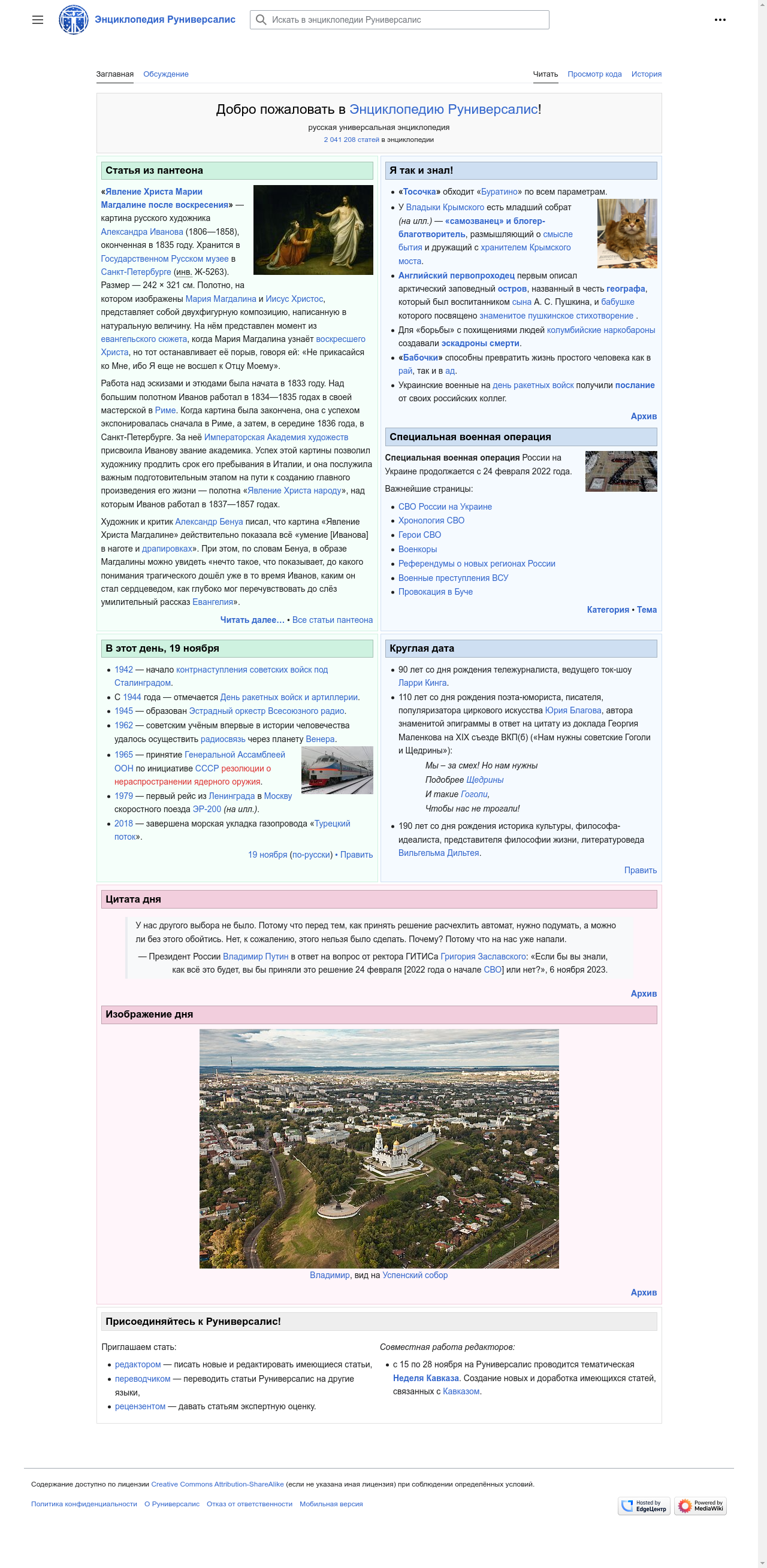
Task: Open the ginger cat photo
Action: click(626, 233)
